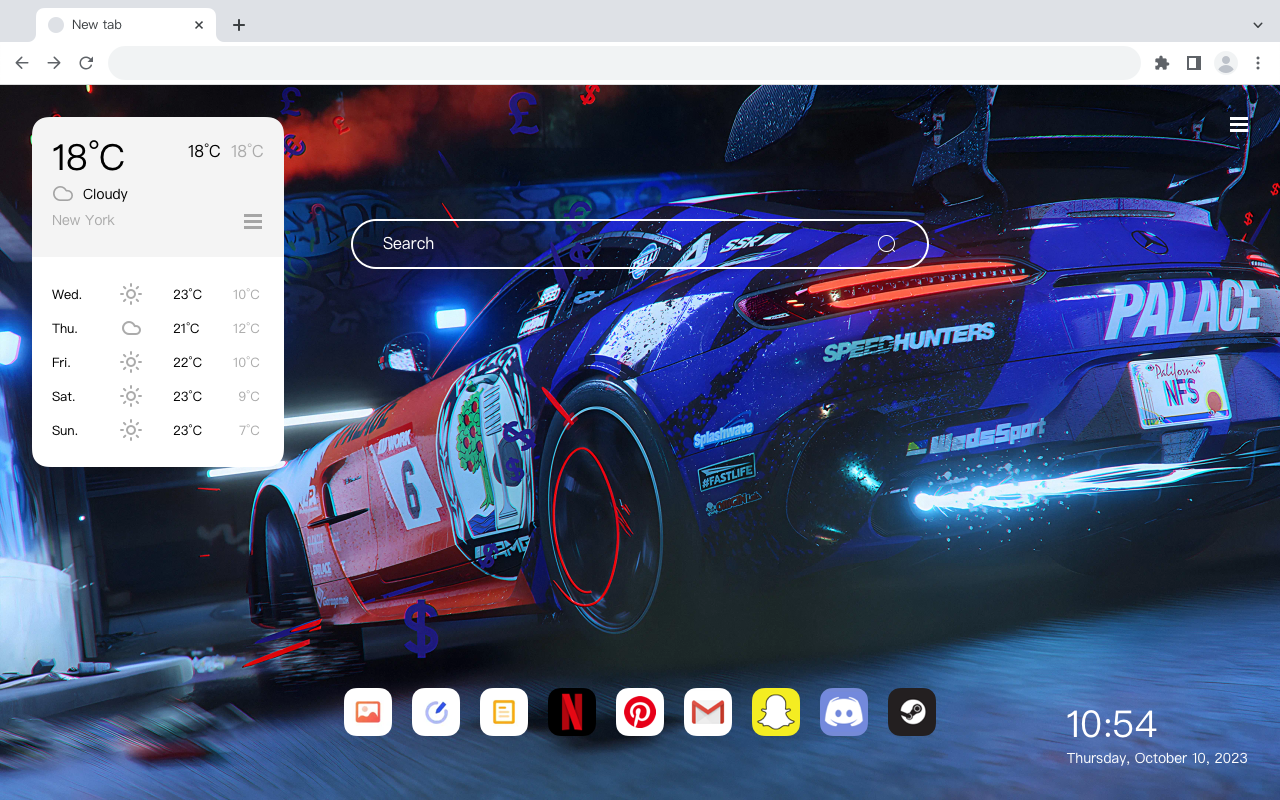This screenshot has width=1280, height=800.
Task: Expand the tab search chevron
Action: click(x=1258, y=25)
